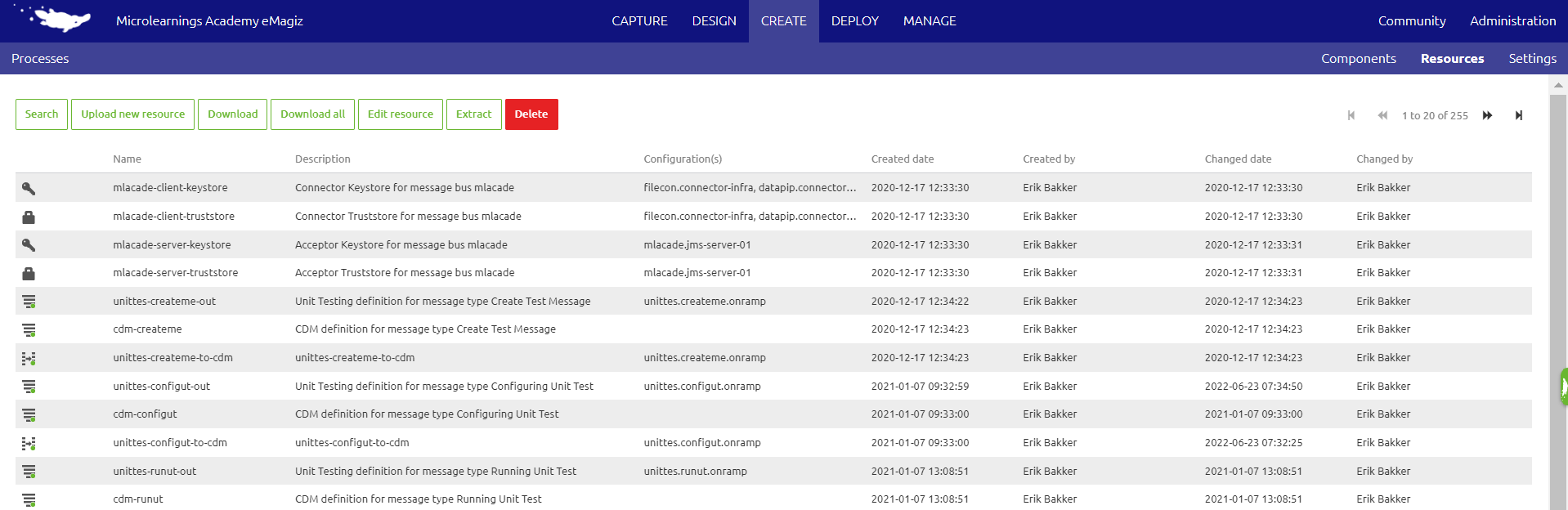
Task: Click the green side panel handle
Action: (x=1563, y=387)
